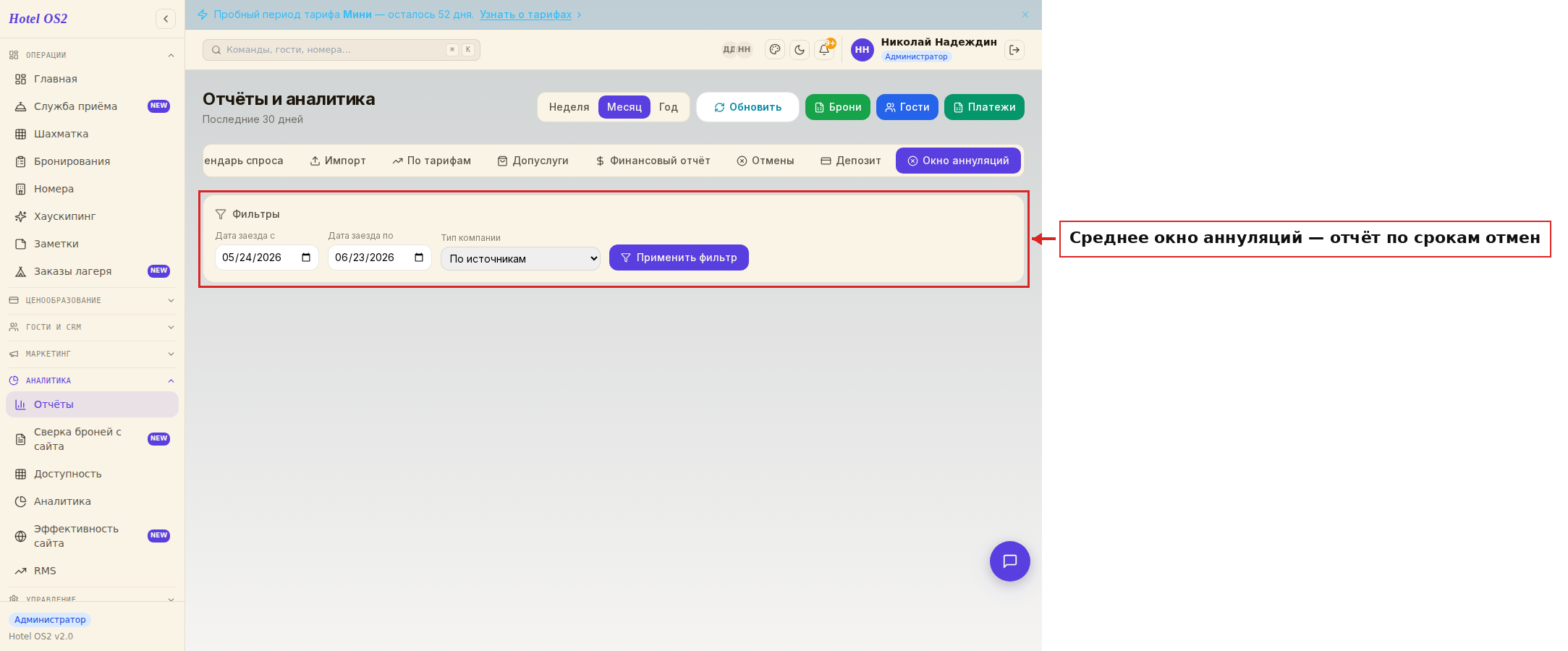Click the logout icon next to username
1568x651 pixels.
point(1014,50)
